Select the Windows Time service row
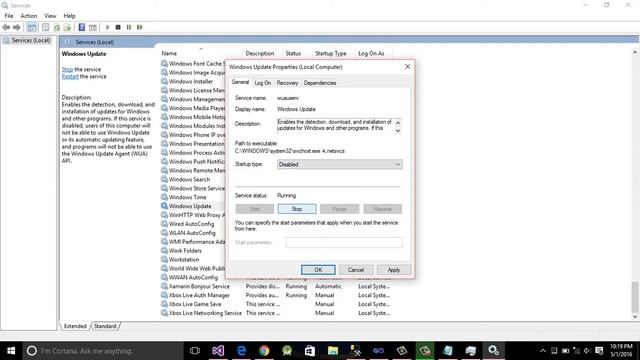The height and width of the screenshot is (360, 640). click(x=187, y=197)
